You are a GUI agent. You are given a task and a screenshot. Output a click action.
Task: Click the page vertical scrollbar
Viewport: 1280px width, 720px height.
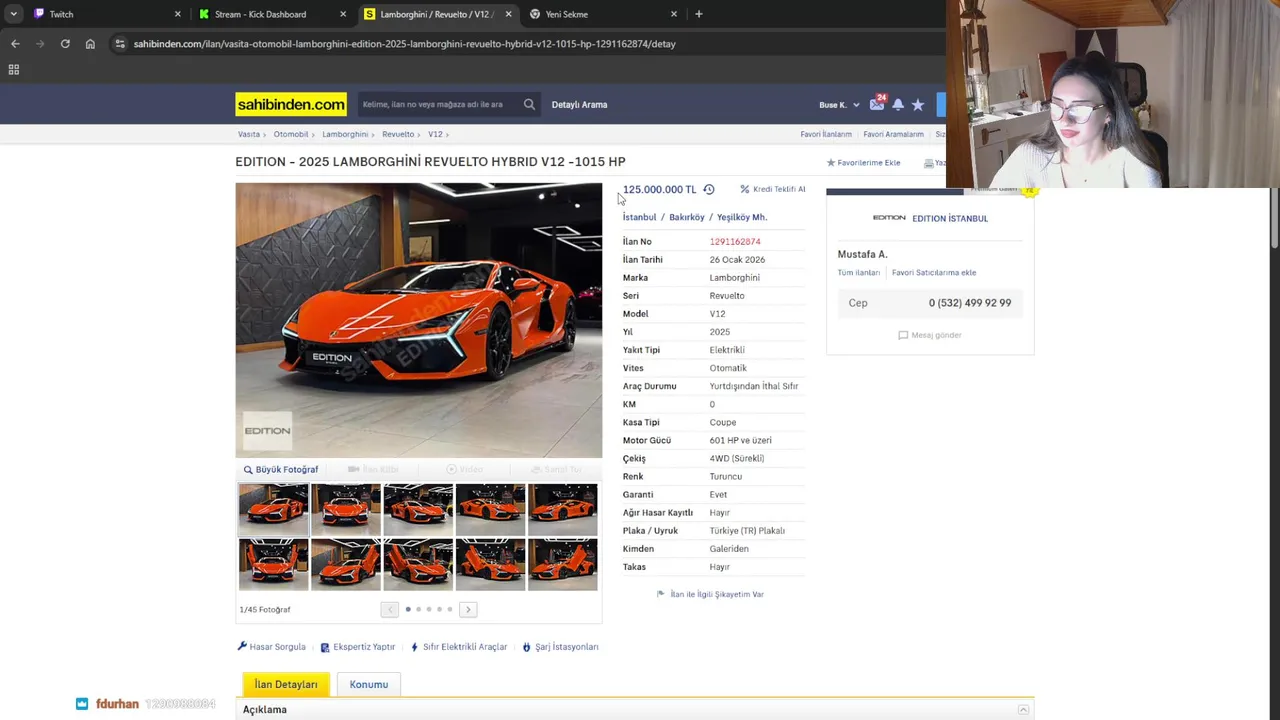click(x=1274, y=219)
